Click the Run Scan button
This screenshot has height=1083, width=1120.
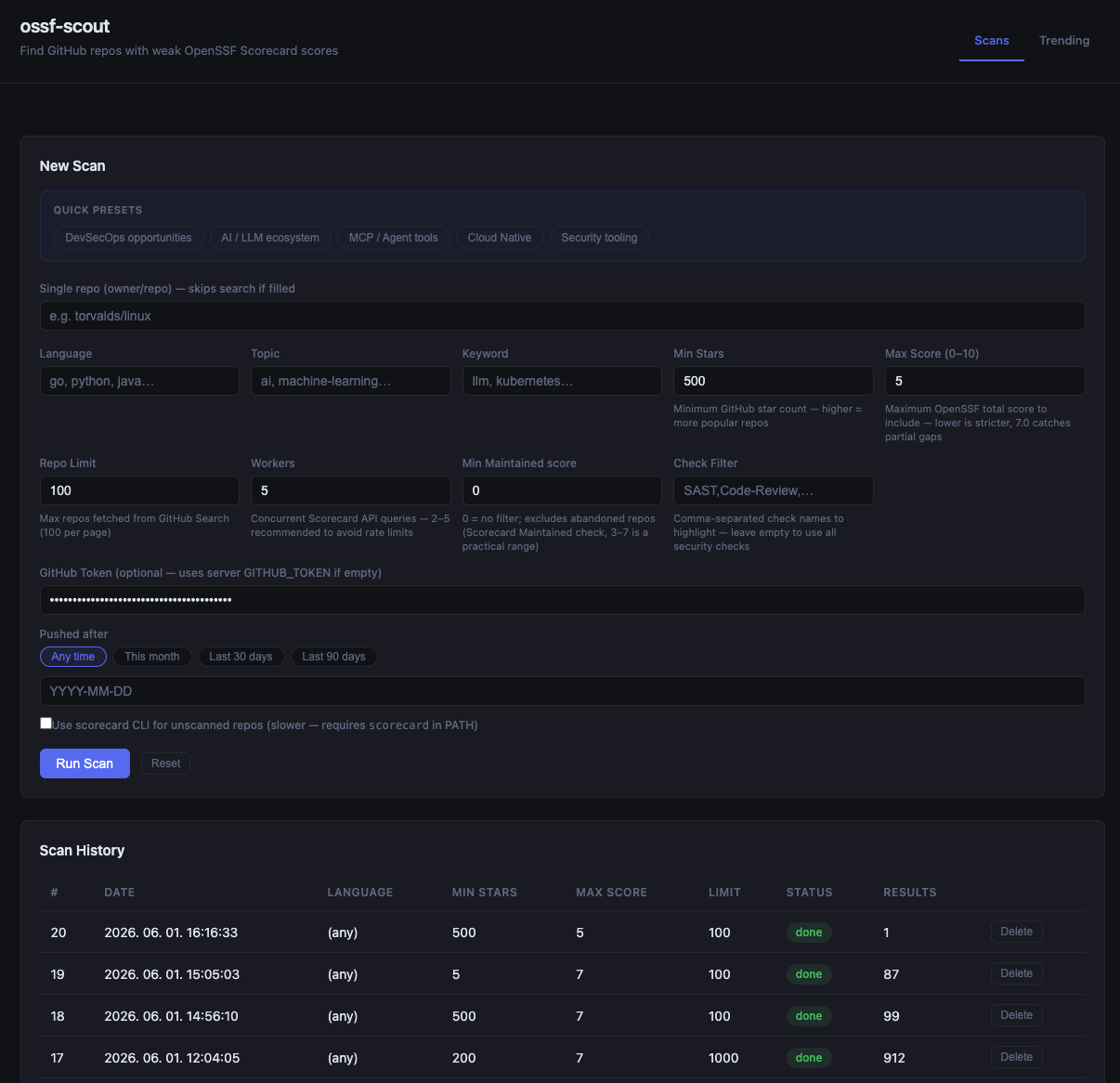pyautogui.click(x=85, y=763)
